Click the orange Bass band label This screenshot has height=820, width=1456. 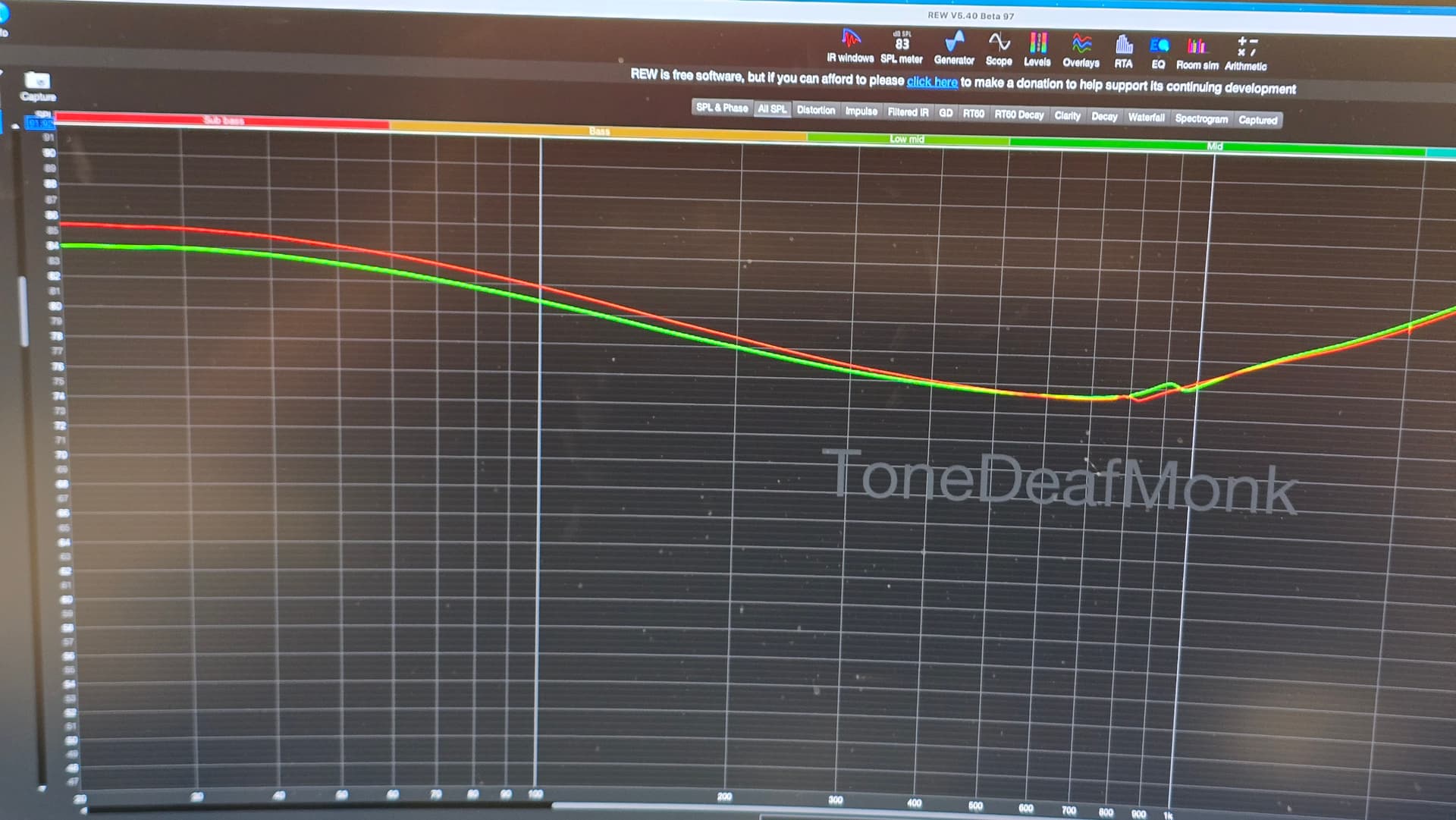click(599, 131)
